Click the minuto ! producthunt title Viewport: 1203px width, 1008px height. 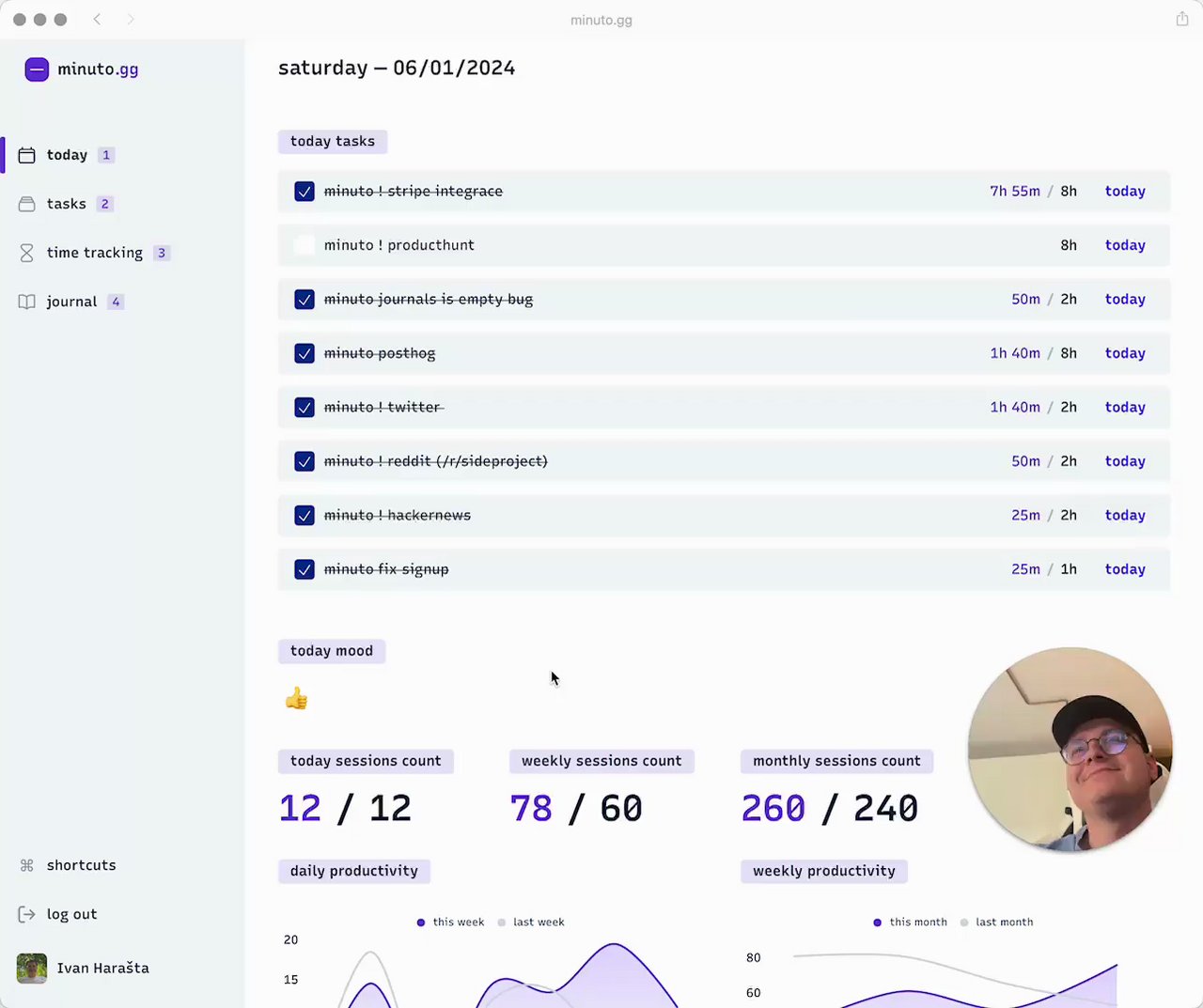click(x=399, y=245)
